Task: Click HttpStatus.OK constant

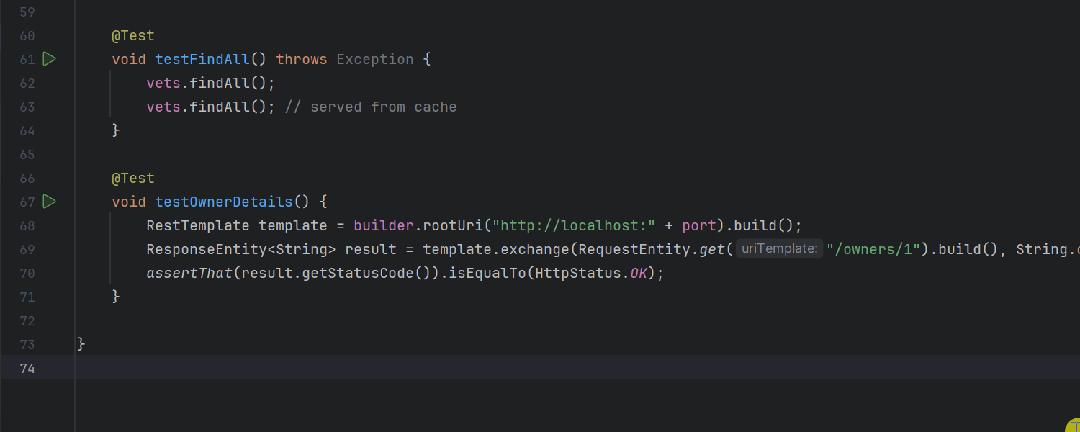Action: pyautogui.click(x=592, y=273)
